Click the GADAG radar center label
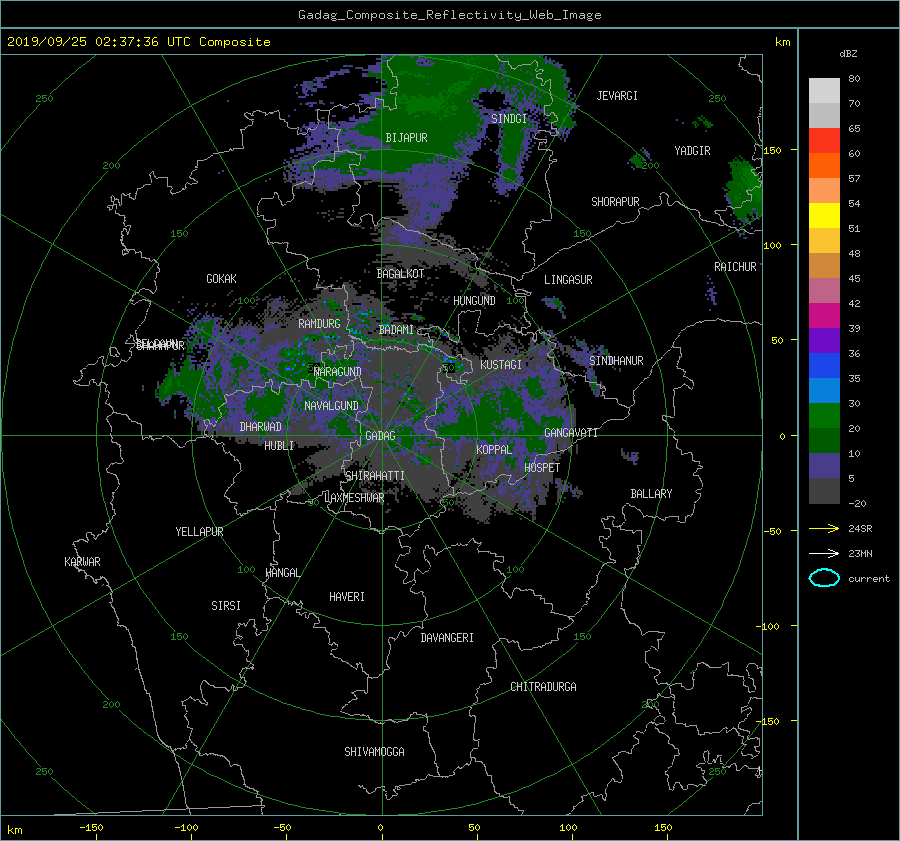The height and width of the screenshot is (841, 900). click(x=381, y=436)
